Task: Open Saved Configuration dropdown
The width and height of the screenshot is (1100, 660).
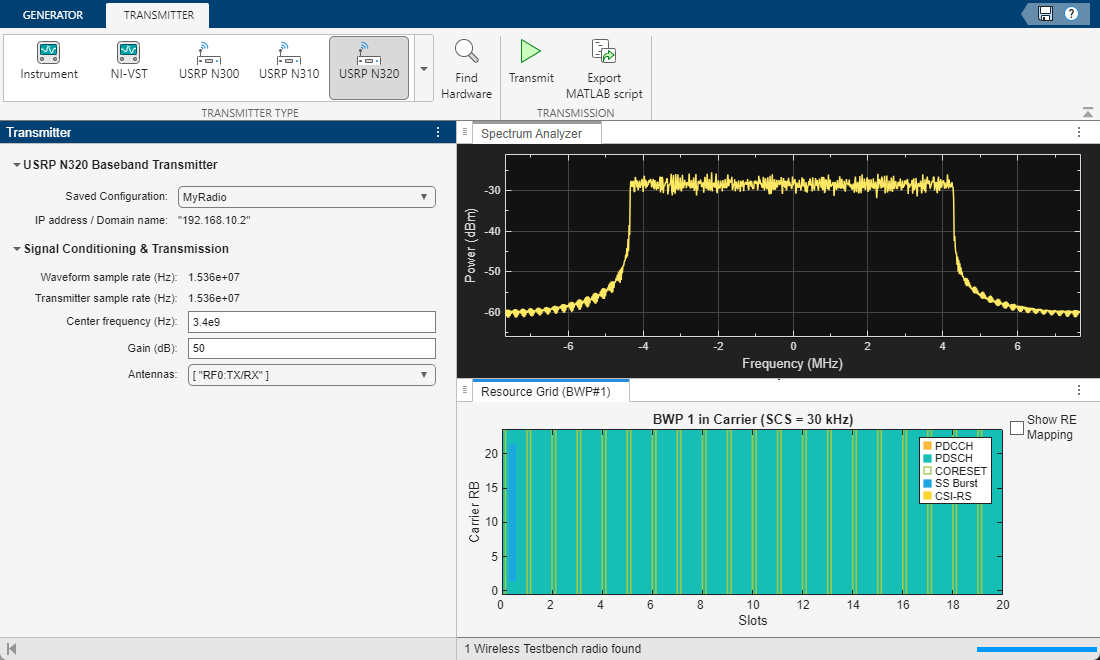Action: click(x=306, y=197)
